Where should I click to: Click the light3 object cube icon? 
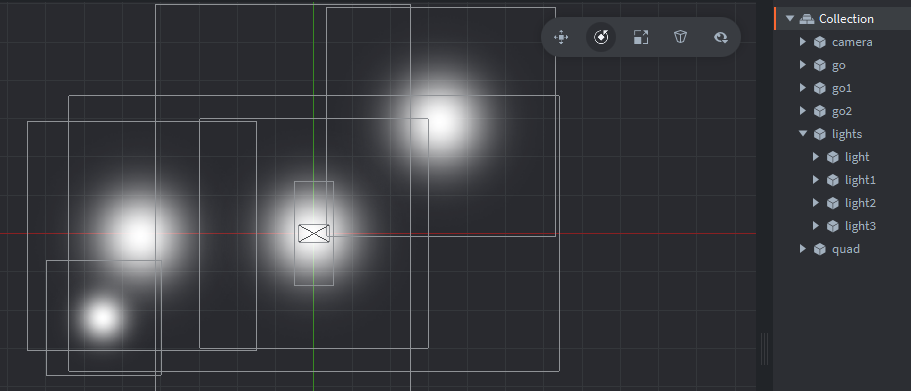(833, 226)
